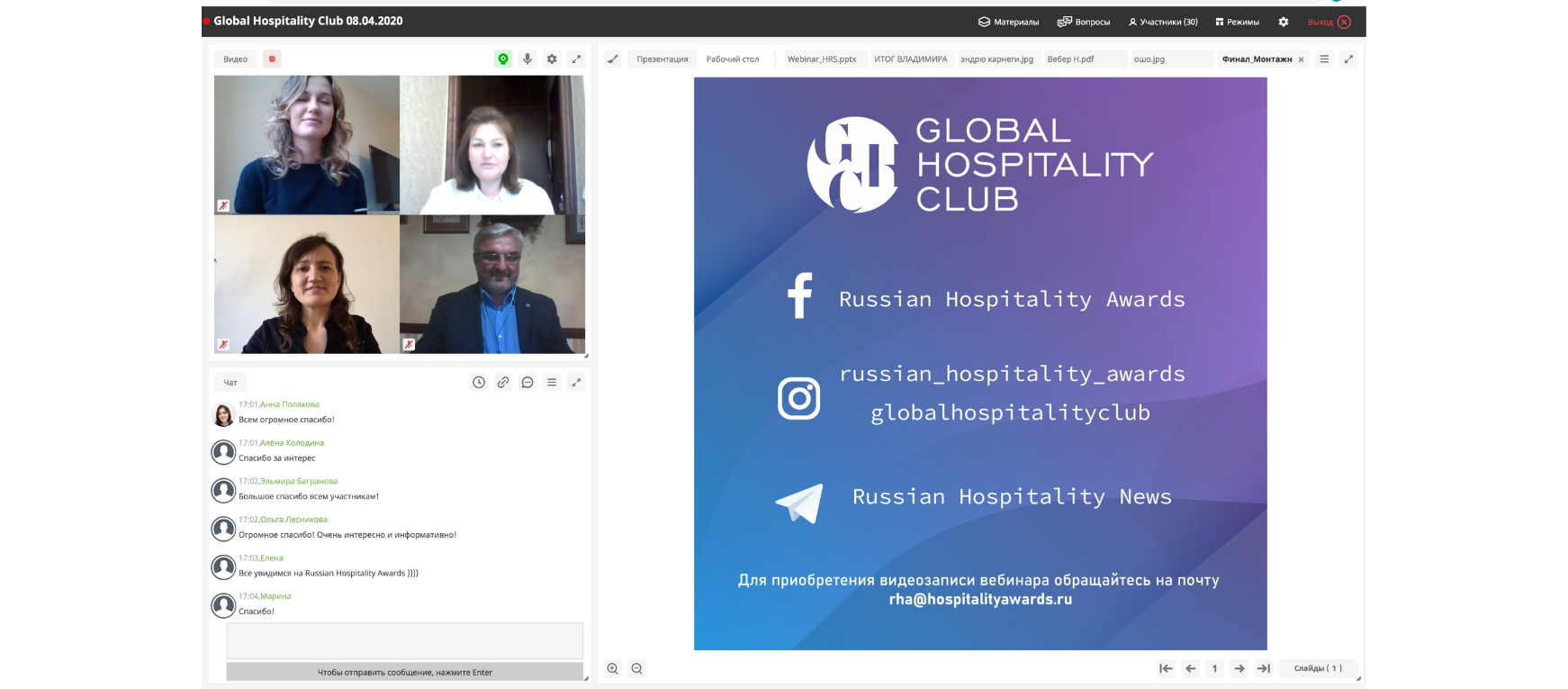Expand the video panel to fullscreen
The image size is (1568, 689).
point(576,59)
